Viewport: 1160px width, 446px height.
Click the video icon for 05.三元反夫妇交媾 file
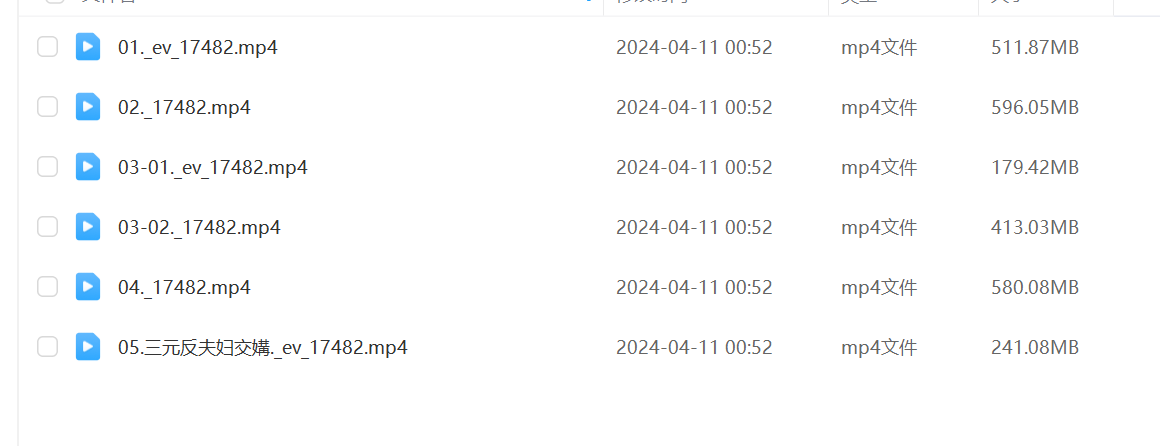pyautogui.click(x=88, y=347)
